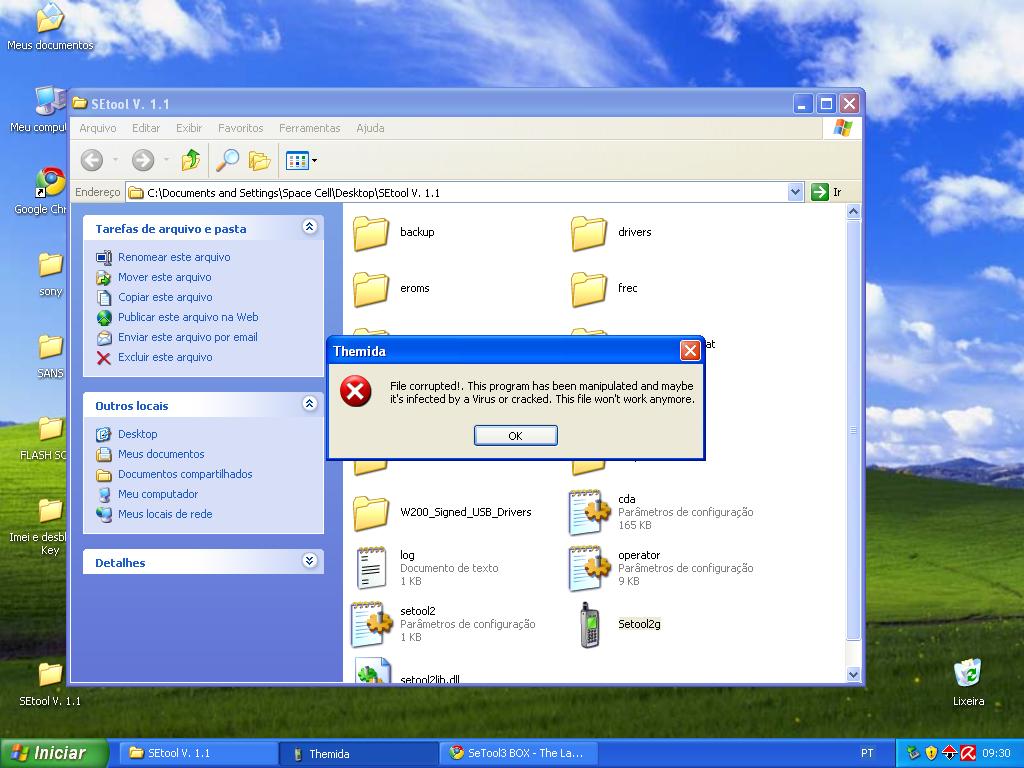Select the operator configuration file icon
1024x768 pixels.
(590, 569)
